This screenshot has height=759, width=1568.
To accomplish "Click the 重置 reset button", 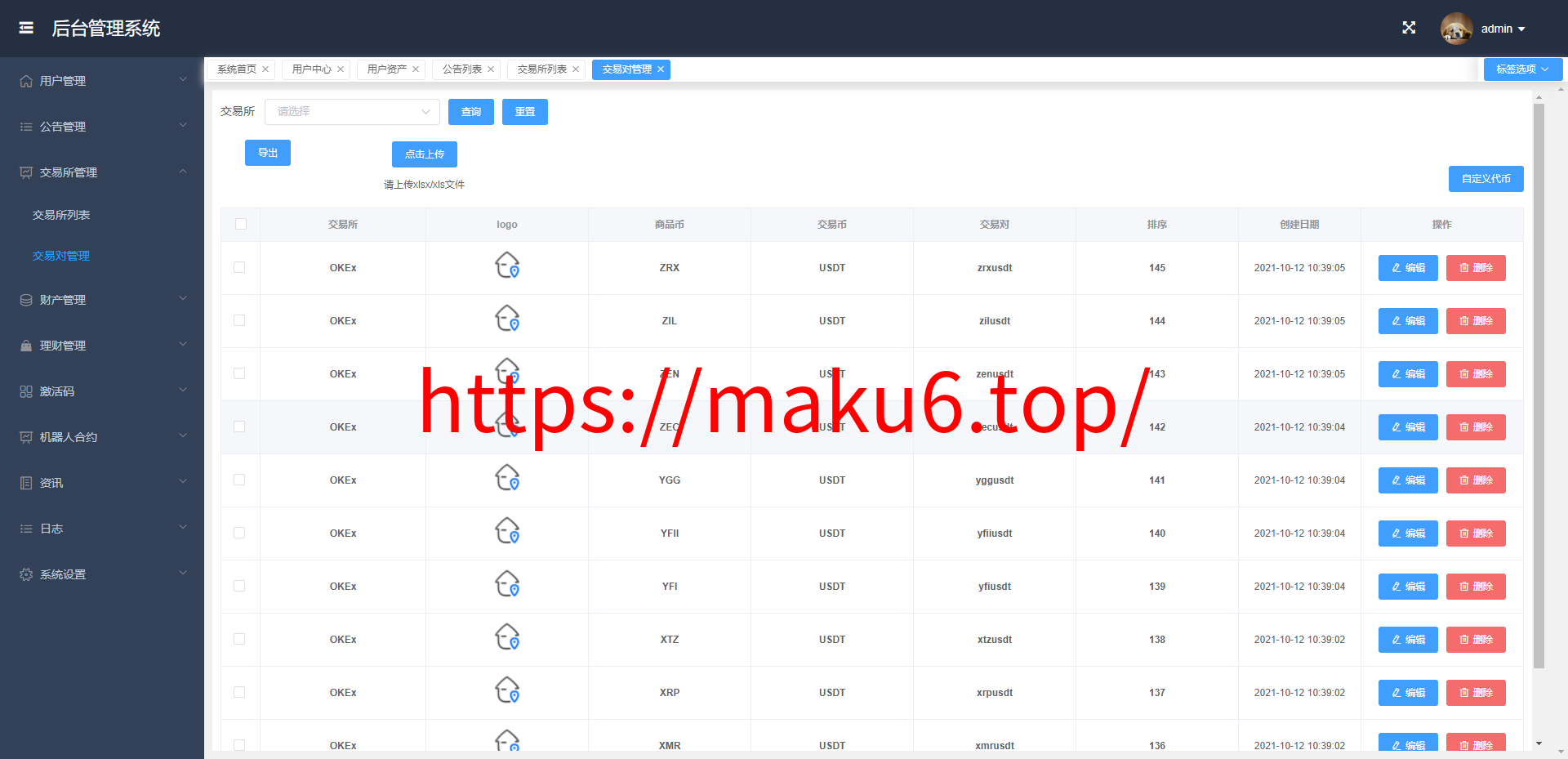I will coord(525,112).
